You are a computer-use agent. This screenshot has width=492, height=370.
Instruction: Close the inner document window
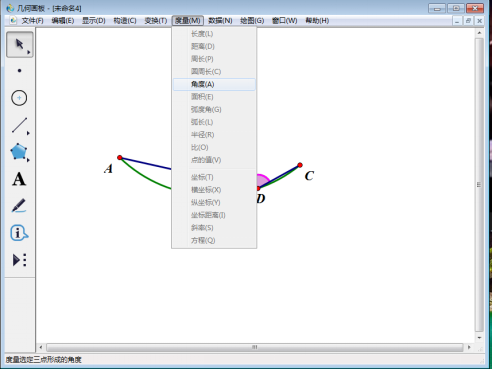[x=479, y=21]
